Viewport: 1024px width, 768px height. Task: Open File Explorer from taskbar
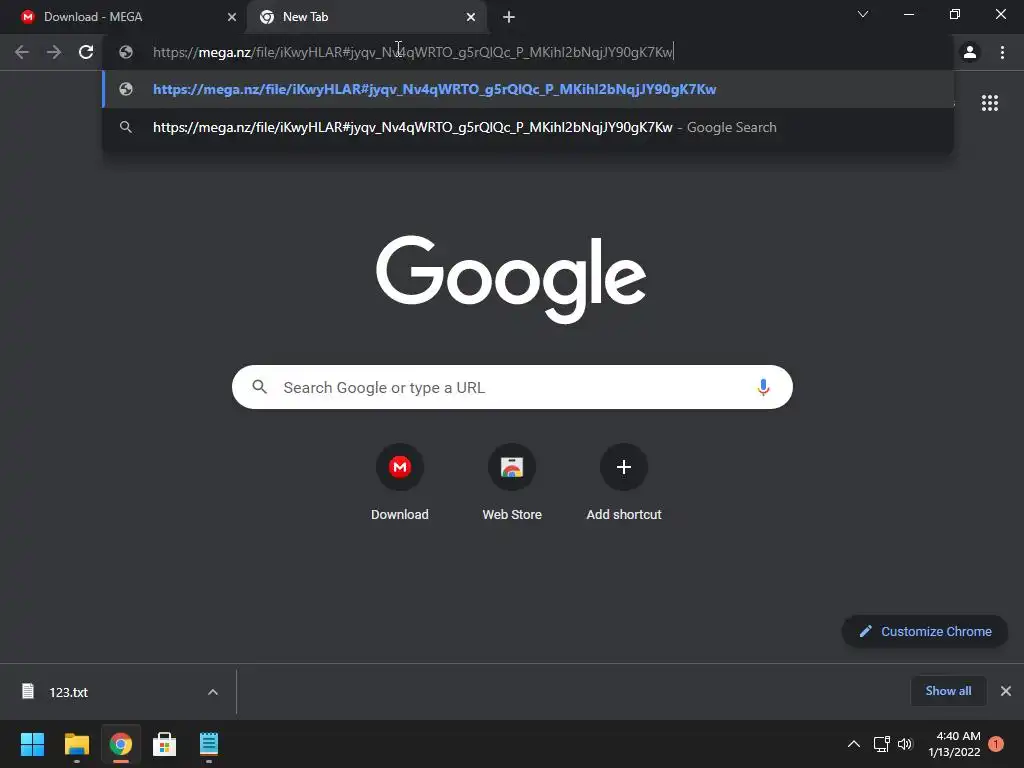click(76, 744)
